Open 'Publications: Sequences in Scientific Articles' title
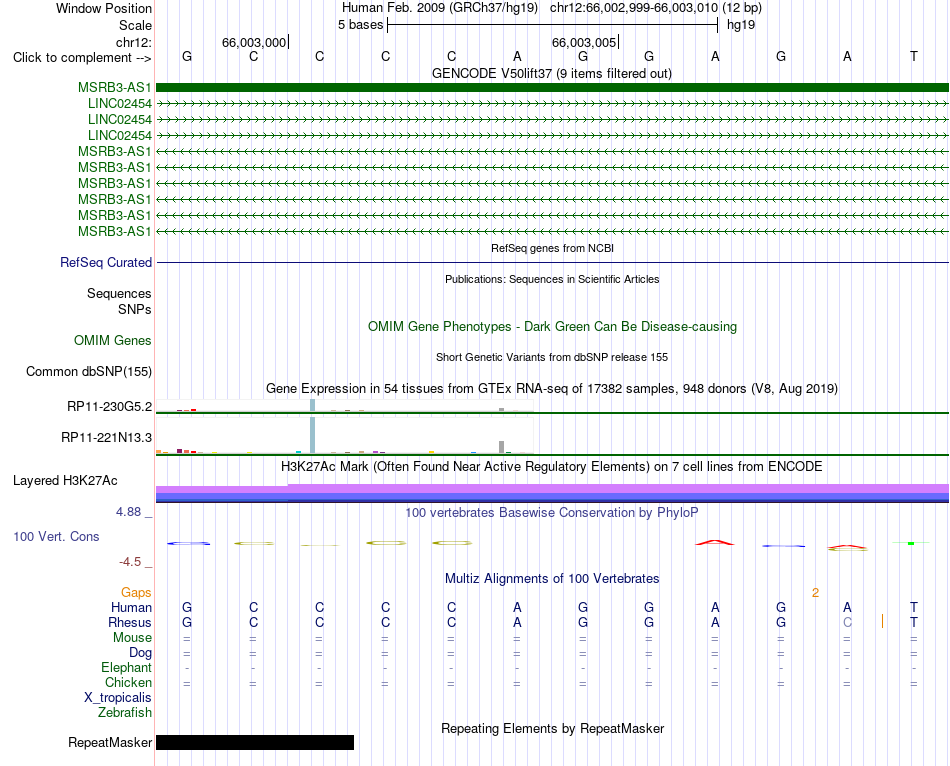Viewport: 950px width, 766px height. tap(552, 279)
